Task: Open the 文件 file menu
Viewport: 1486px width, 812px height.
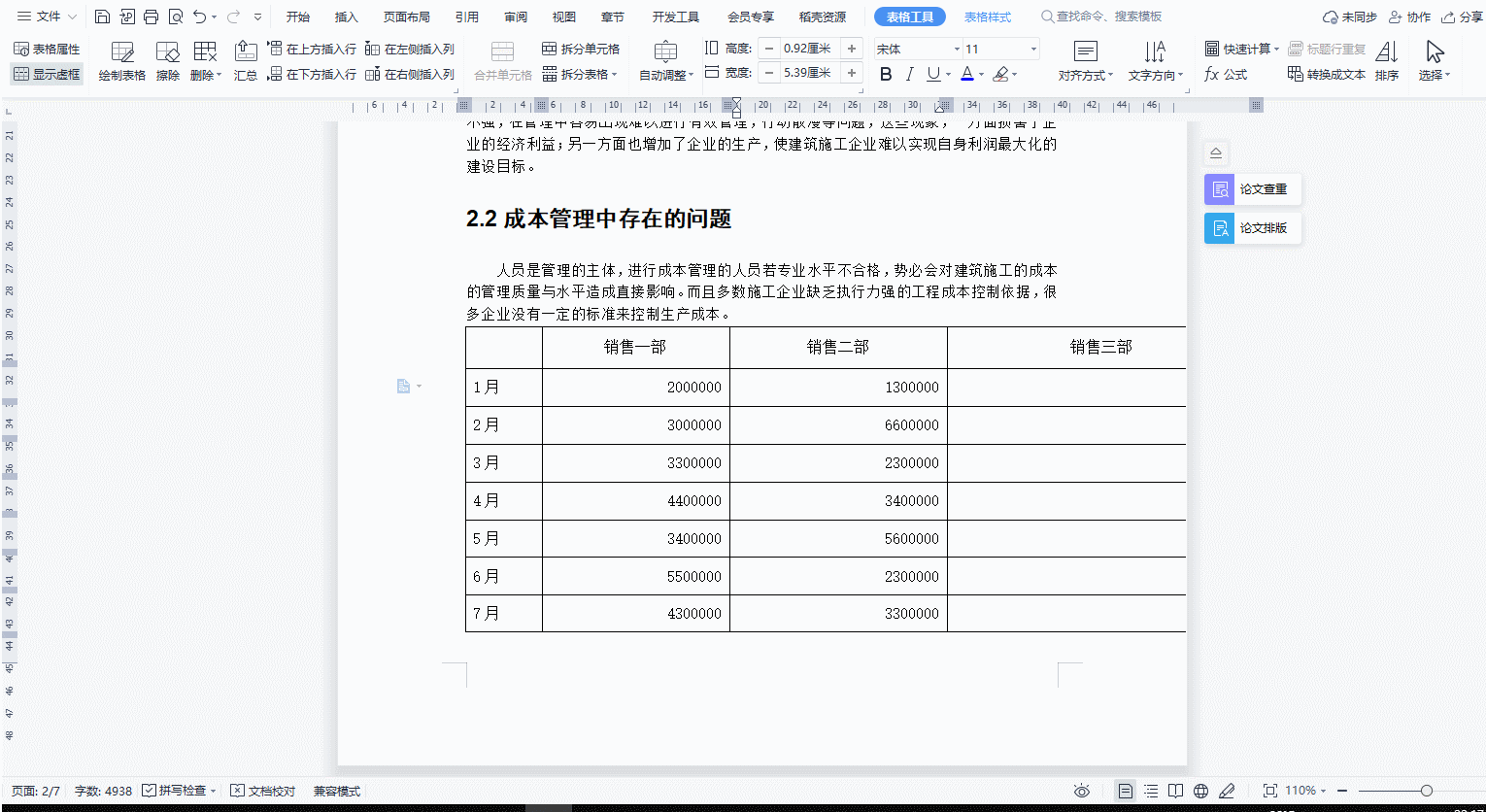Action: (x=48, y=17)
